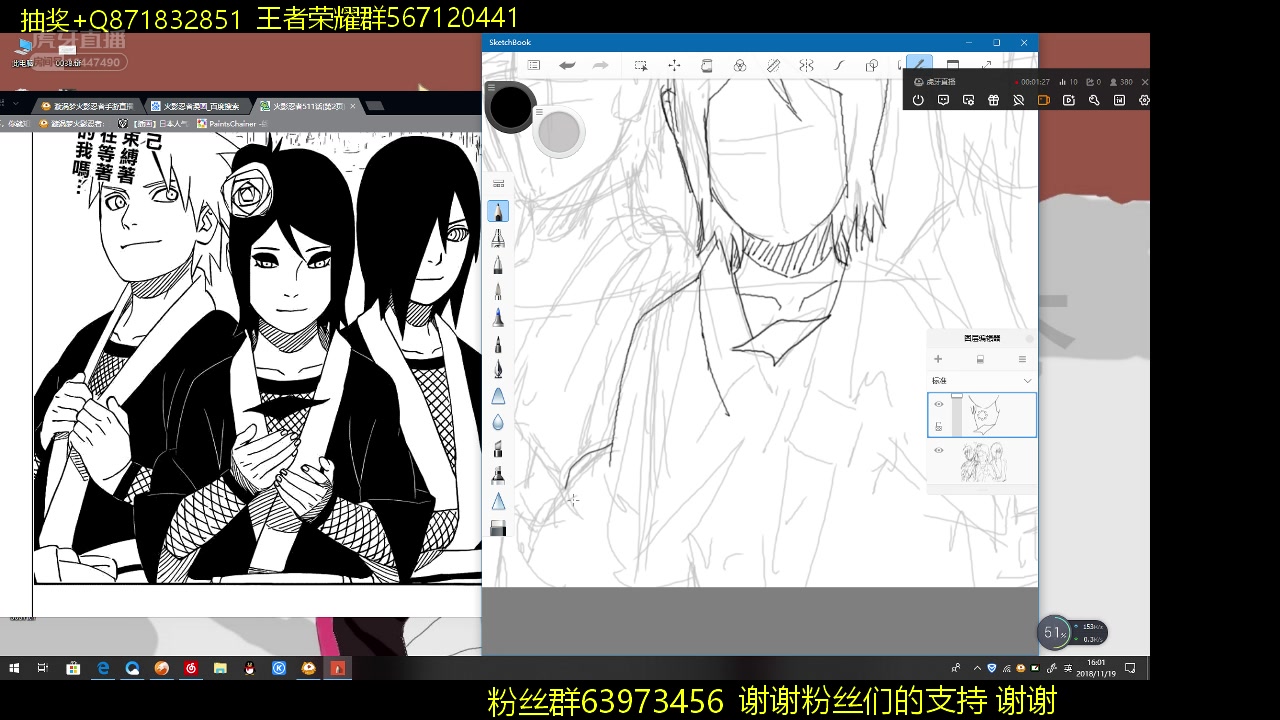Select the sixth marker brush

point(498,344)
